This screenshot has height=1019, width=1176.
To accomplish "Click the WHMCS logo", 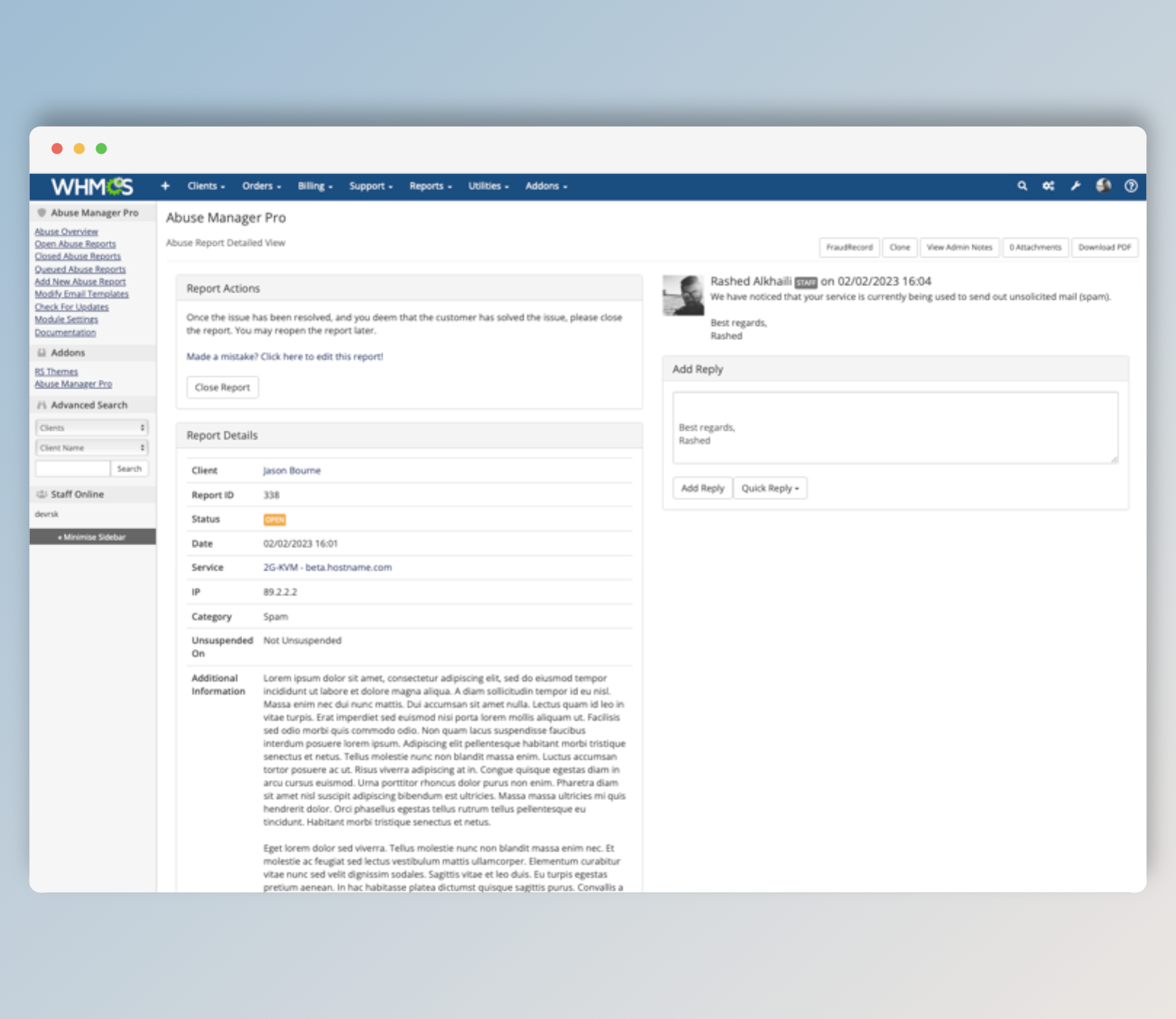I will (x=92, y=186).
